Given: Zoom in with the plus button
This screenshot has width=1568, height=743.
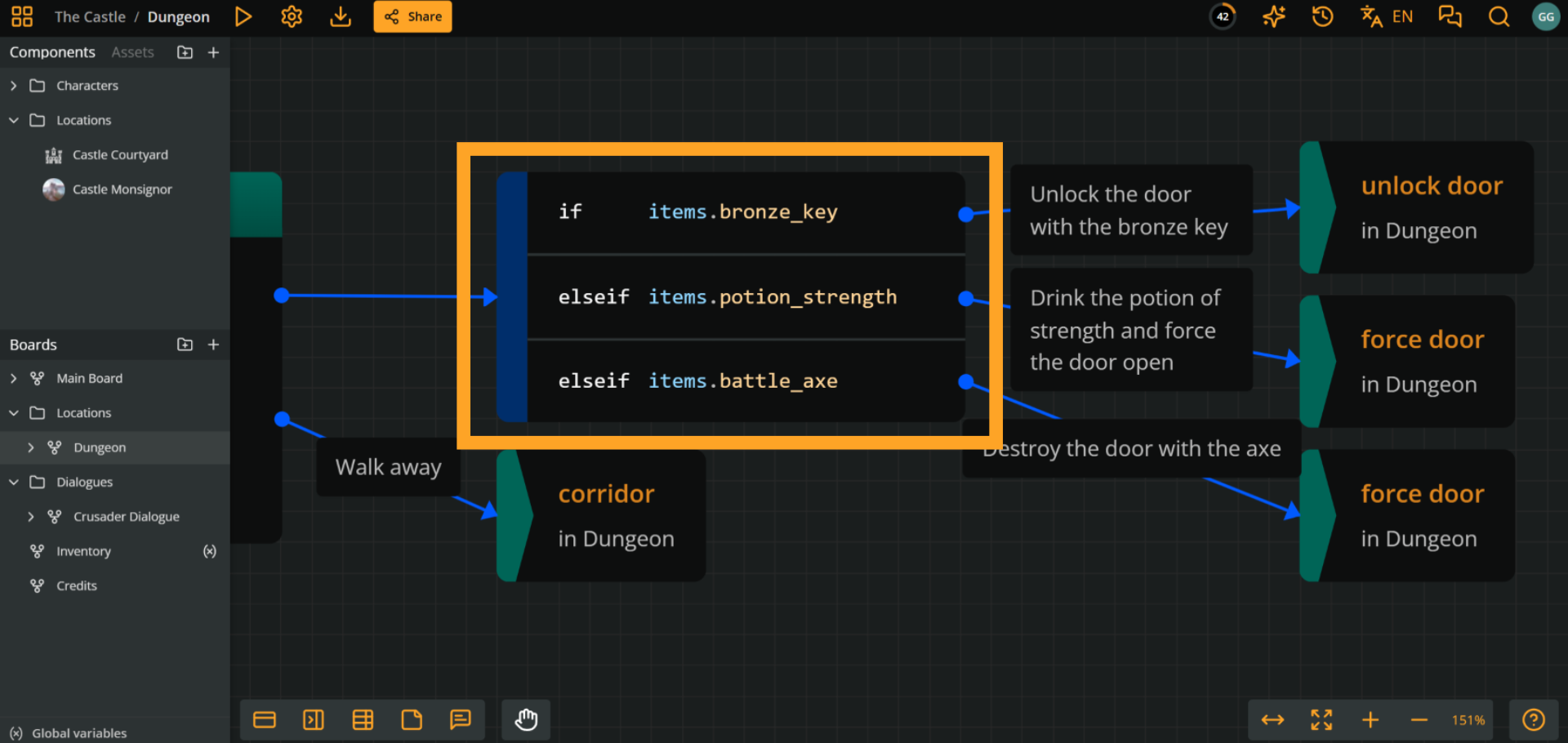Looking at the screenshot, I should coord(1370,719).
